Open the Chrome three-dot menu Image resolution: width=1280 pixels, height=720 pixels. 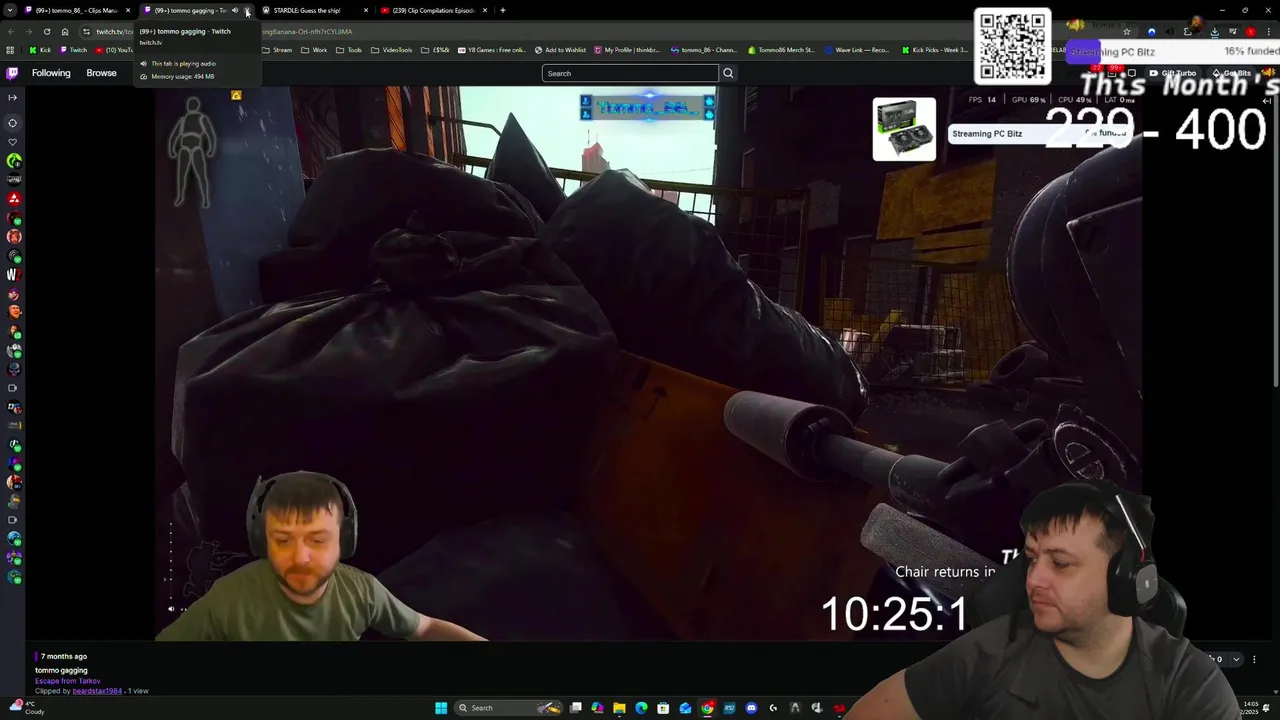[1269, 31]
